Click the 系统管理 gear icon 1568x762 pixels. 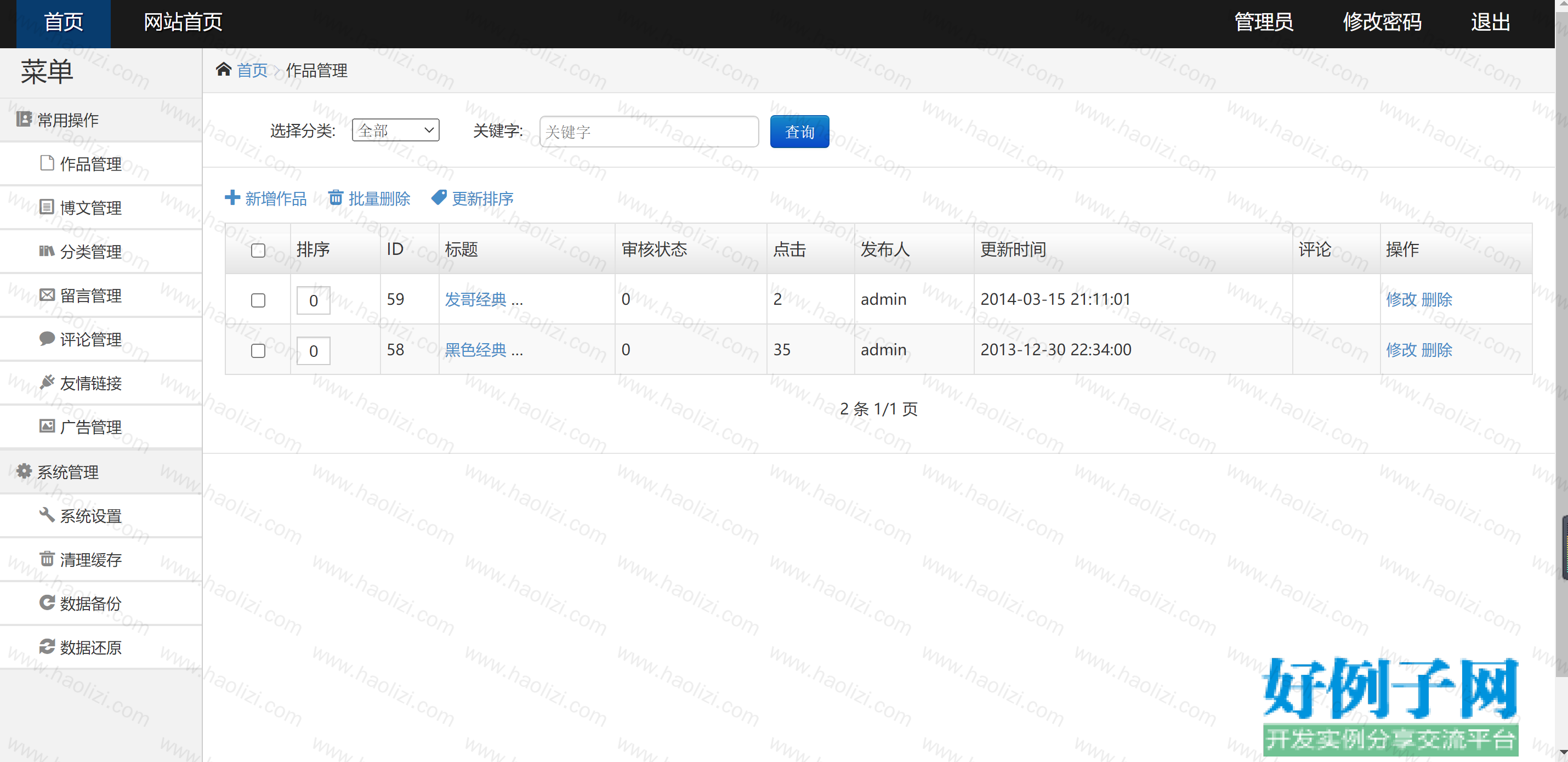24,471
